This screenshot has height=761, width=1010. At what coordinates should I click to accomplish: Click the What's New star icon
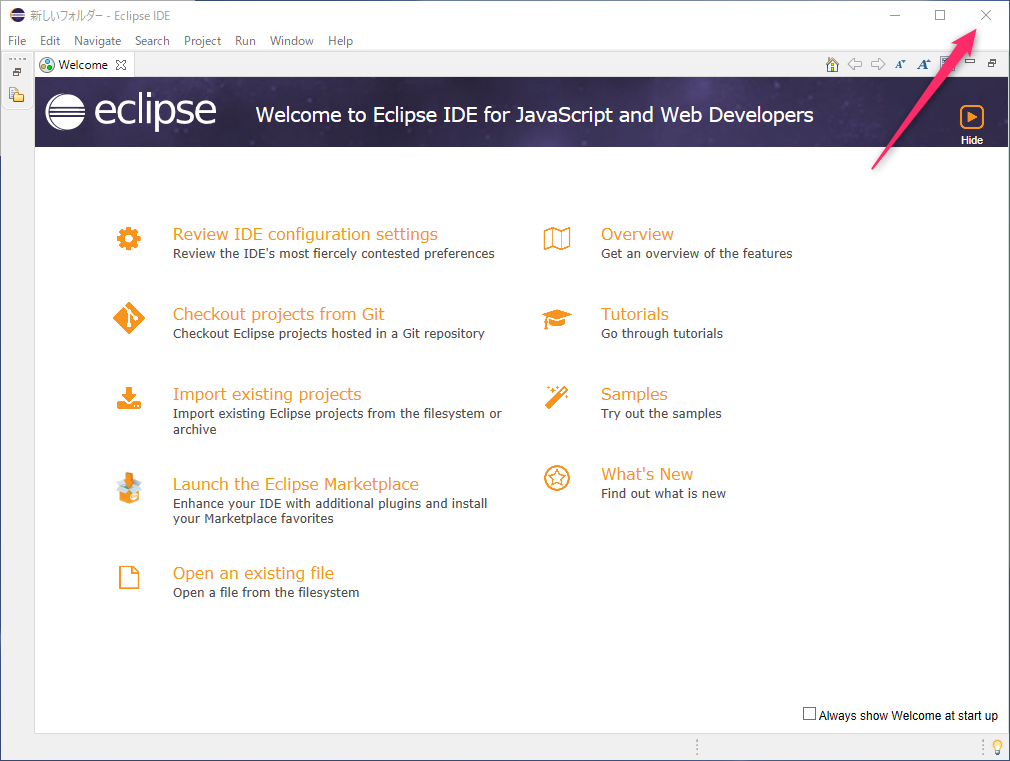557,478
